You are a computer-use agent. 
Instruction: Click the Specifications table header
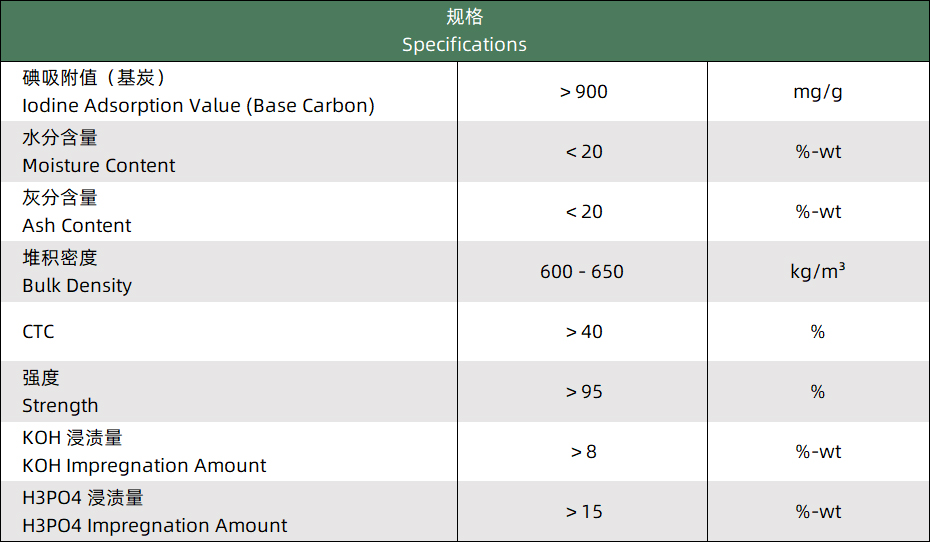point(464,31)
